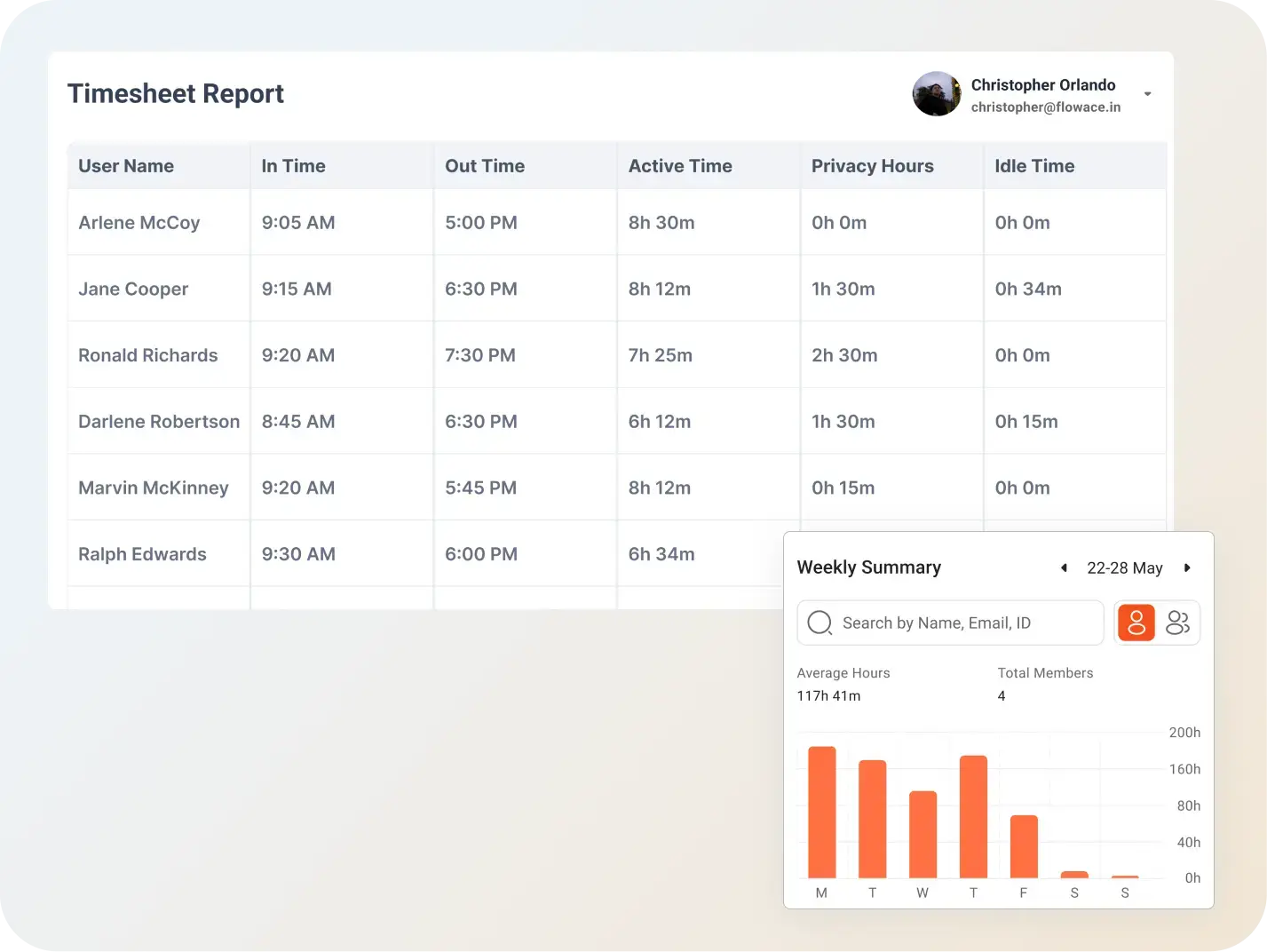Image resolution: width=1267 pixels, height=952 pixels.
Task: Select the single user view icon
Action: 1136,623
